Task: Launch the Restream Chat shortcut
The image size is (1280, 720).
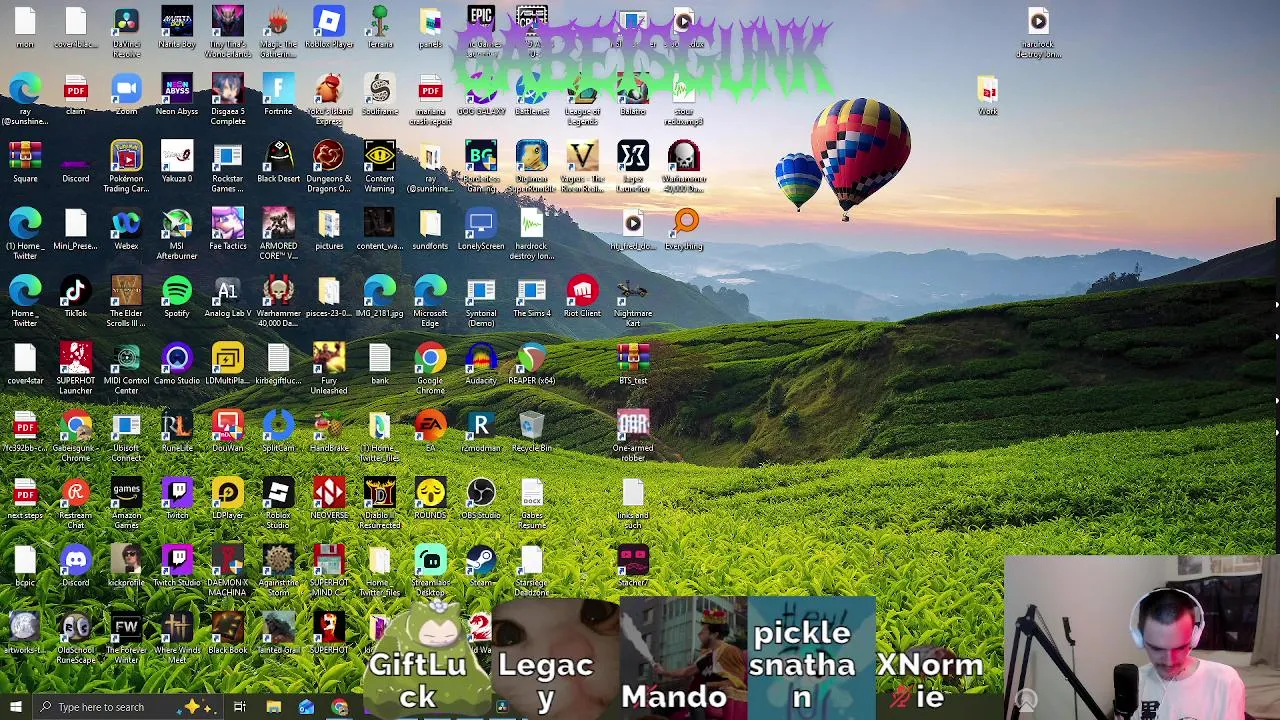Action: 76,503
